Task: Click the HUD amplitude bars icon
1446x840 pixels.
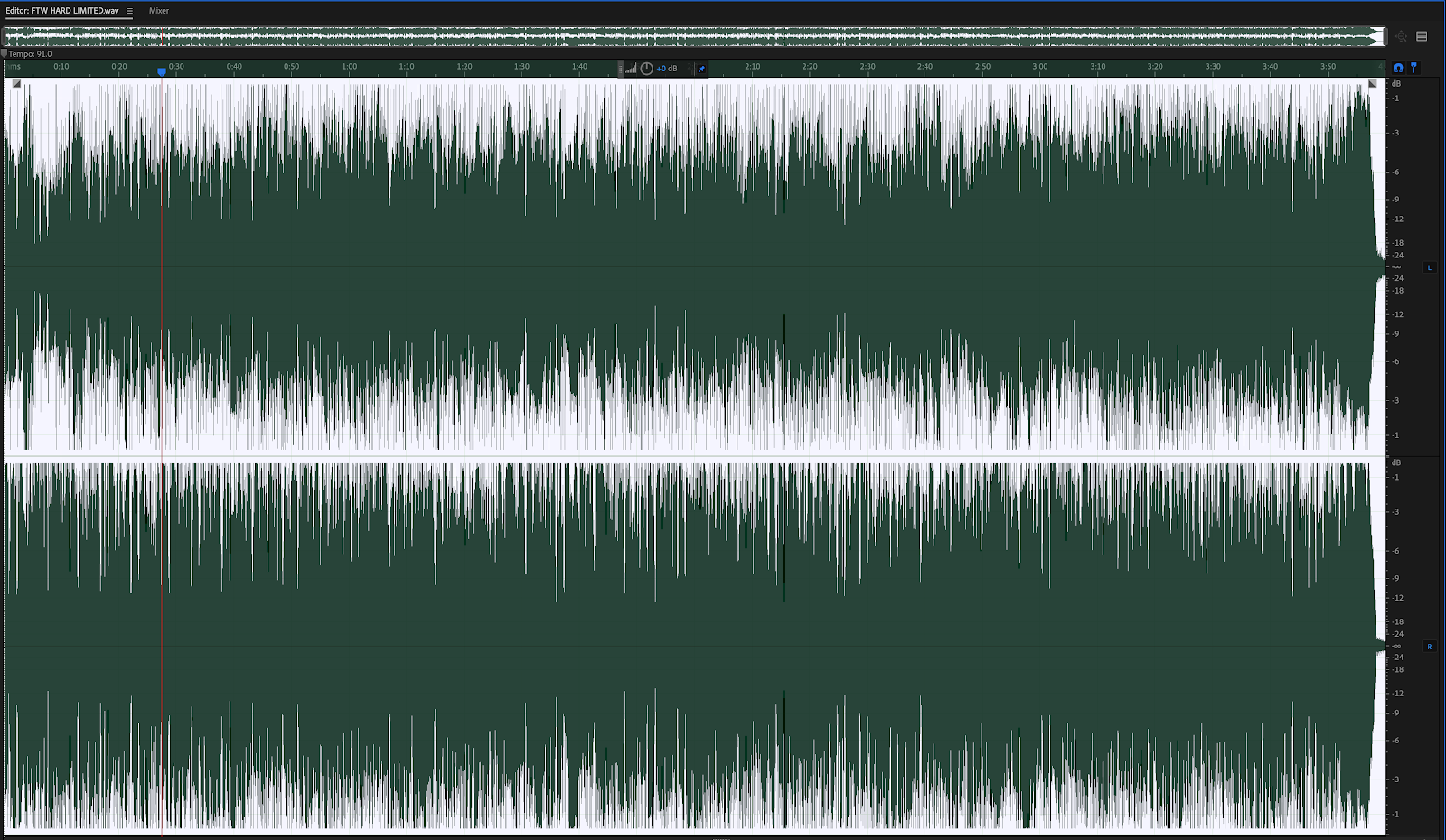Action: point(631,69)
